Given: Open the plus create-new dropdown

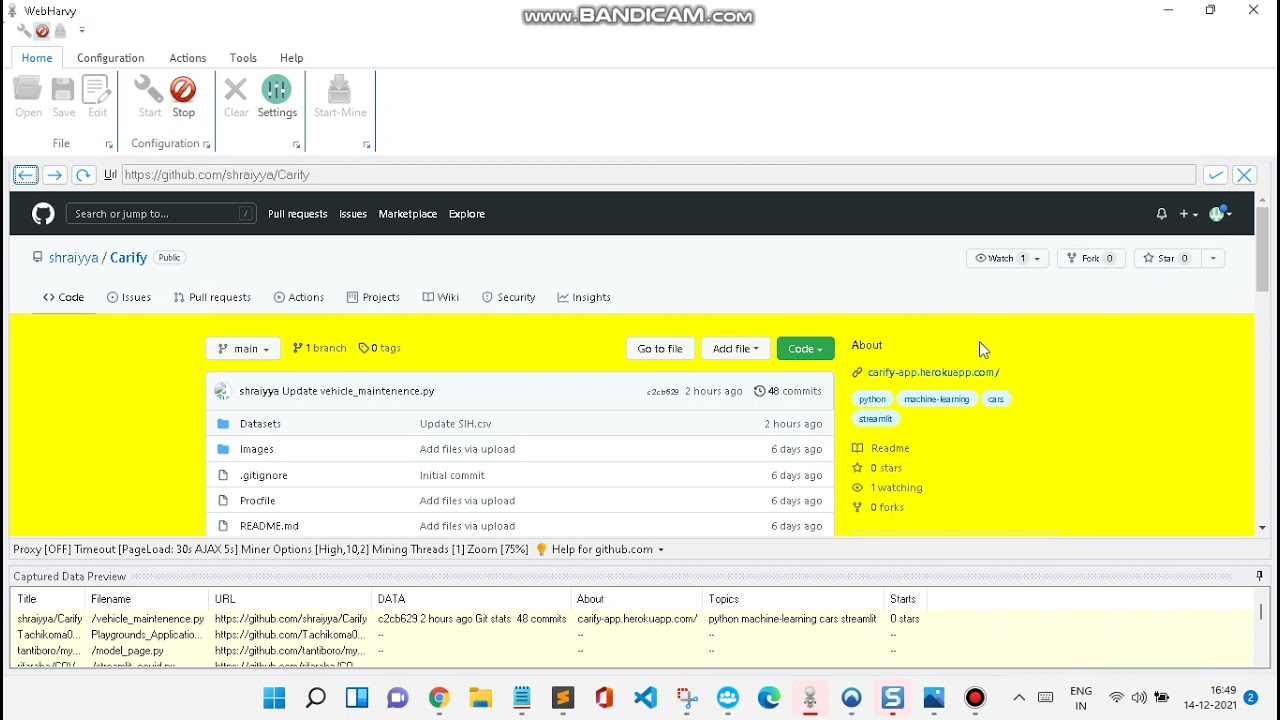Looking at the screenshot, I should (1188, 214).
